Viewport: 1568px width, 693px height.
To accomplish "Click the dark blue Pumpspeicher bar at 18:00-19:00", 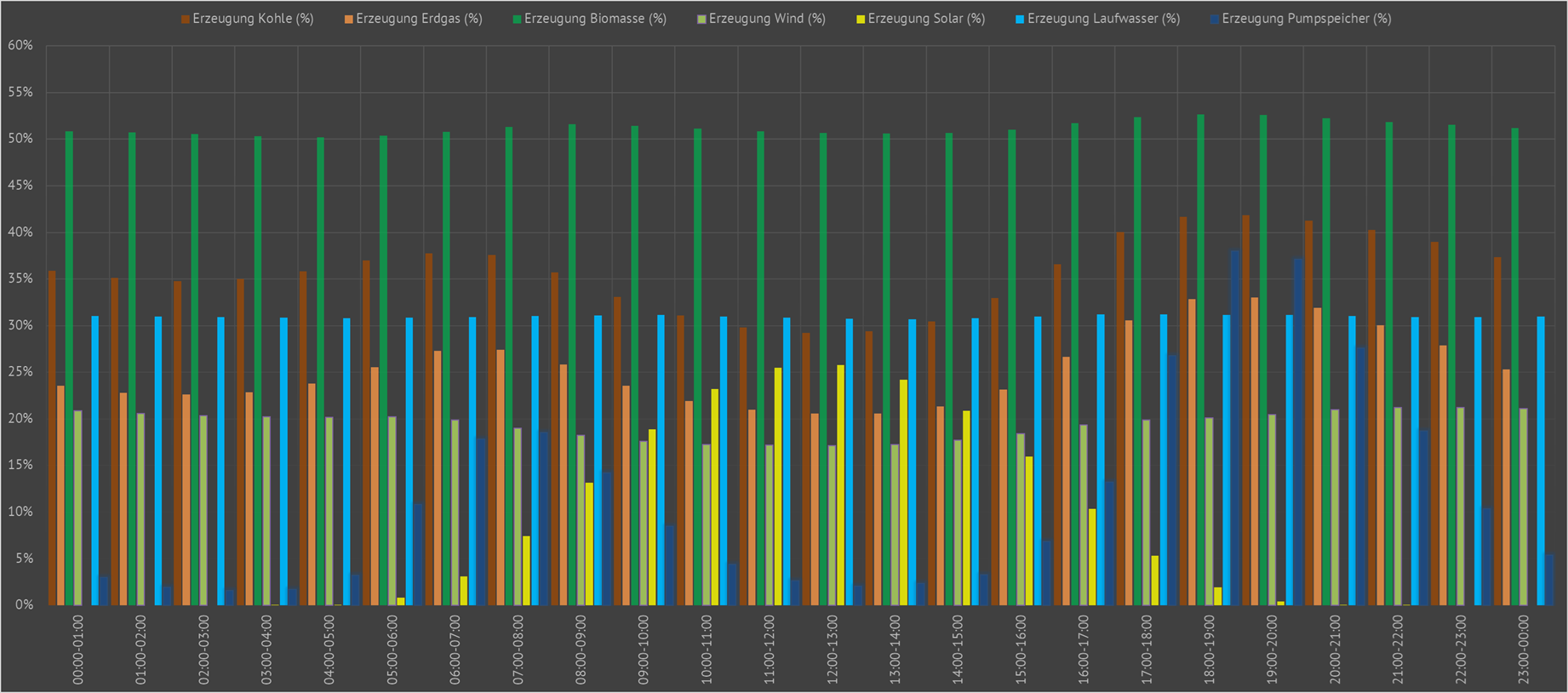I will click(x=1235, y=427).
